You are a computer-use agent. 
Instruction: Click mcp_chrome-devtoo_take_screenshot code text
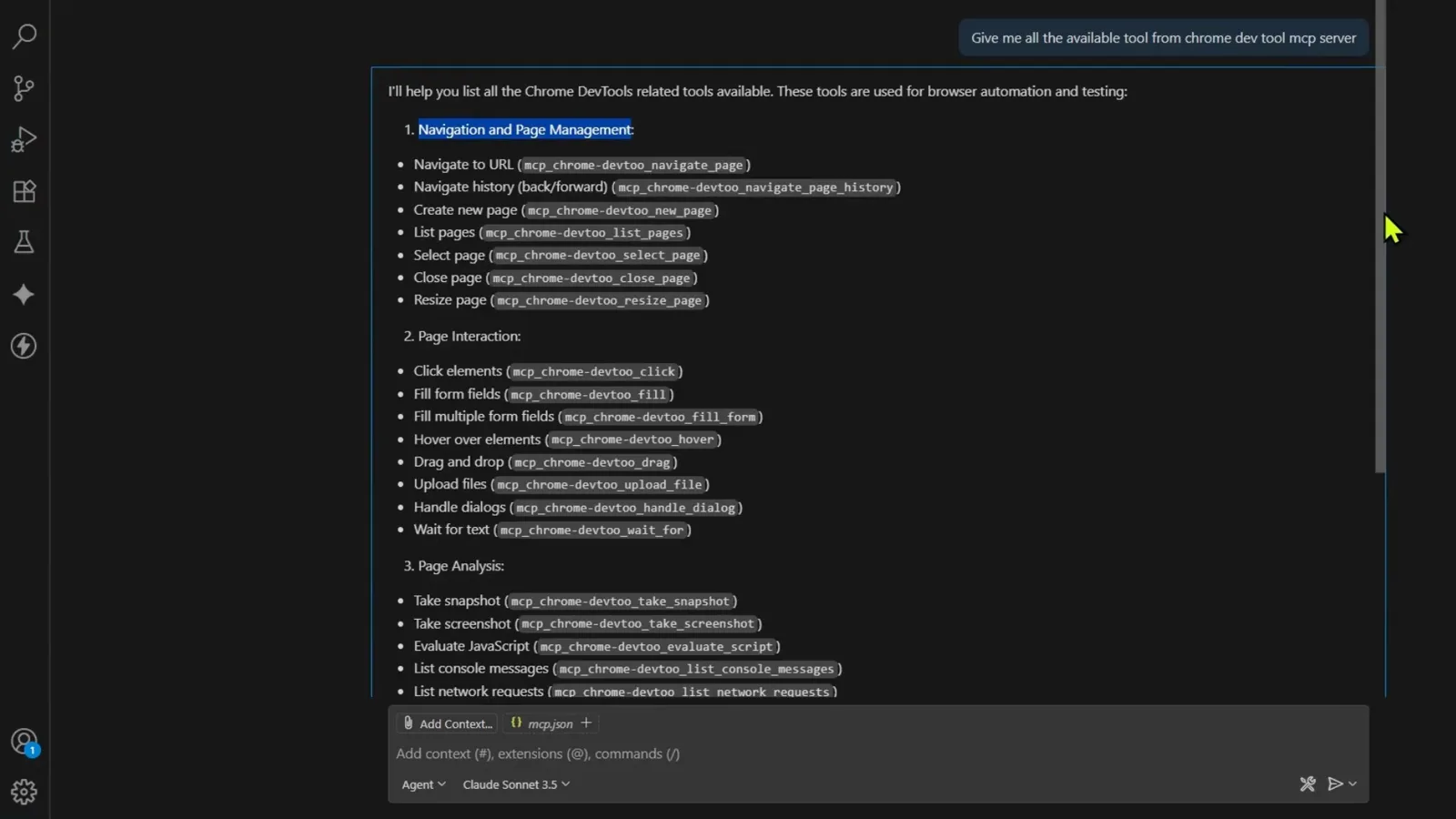point(638,624)
